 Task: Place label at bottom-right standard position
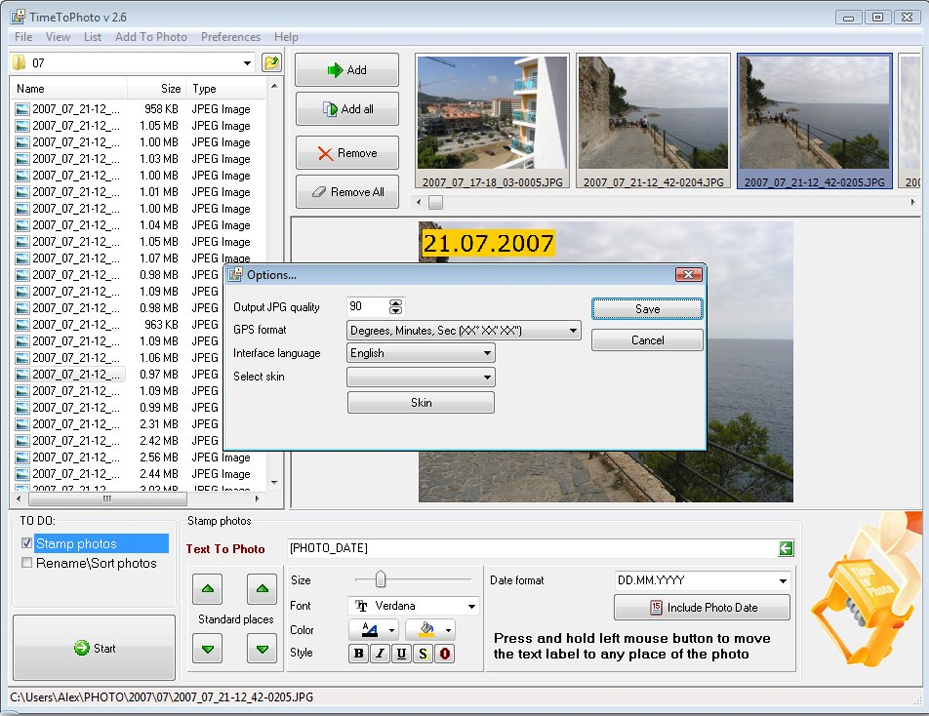[x=262, y=649]
